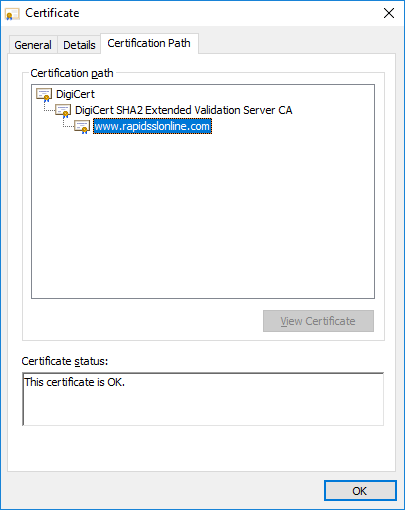Image resolution: width=405 pixels, height=510 pixels.
Task: Select the Certification Path tab
Action: 149,43
